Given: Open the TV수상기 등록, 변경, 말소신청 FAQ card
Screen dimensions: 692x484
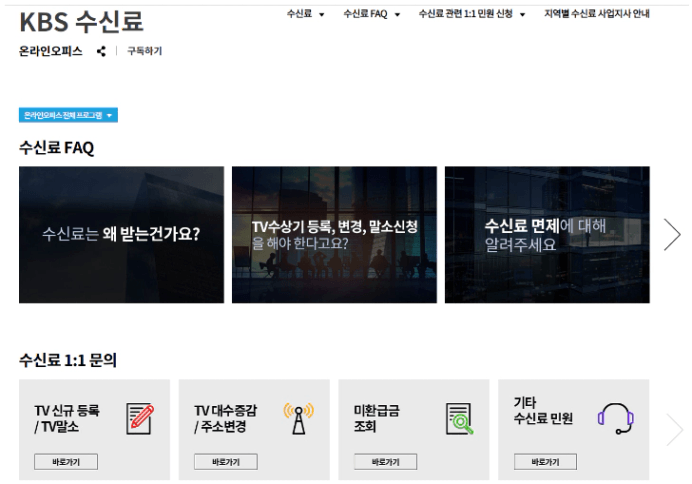Looking at the screenshot, I should (335, 235).
